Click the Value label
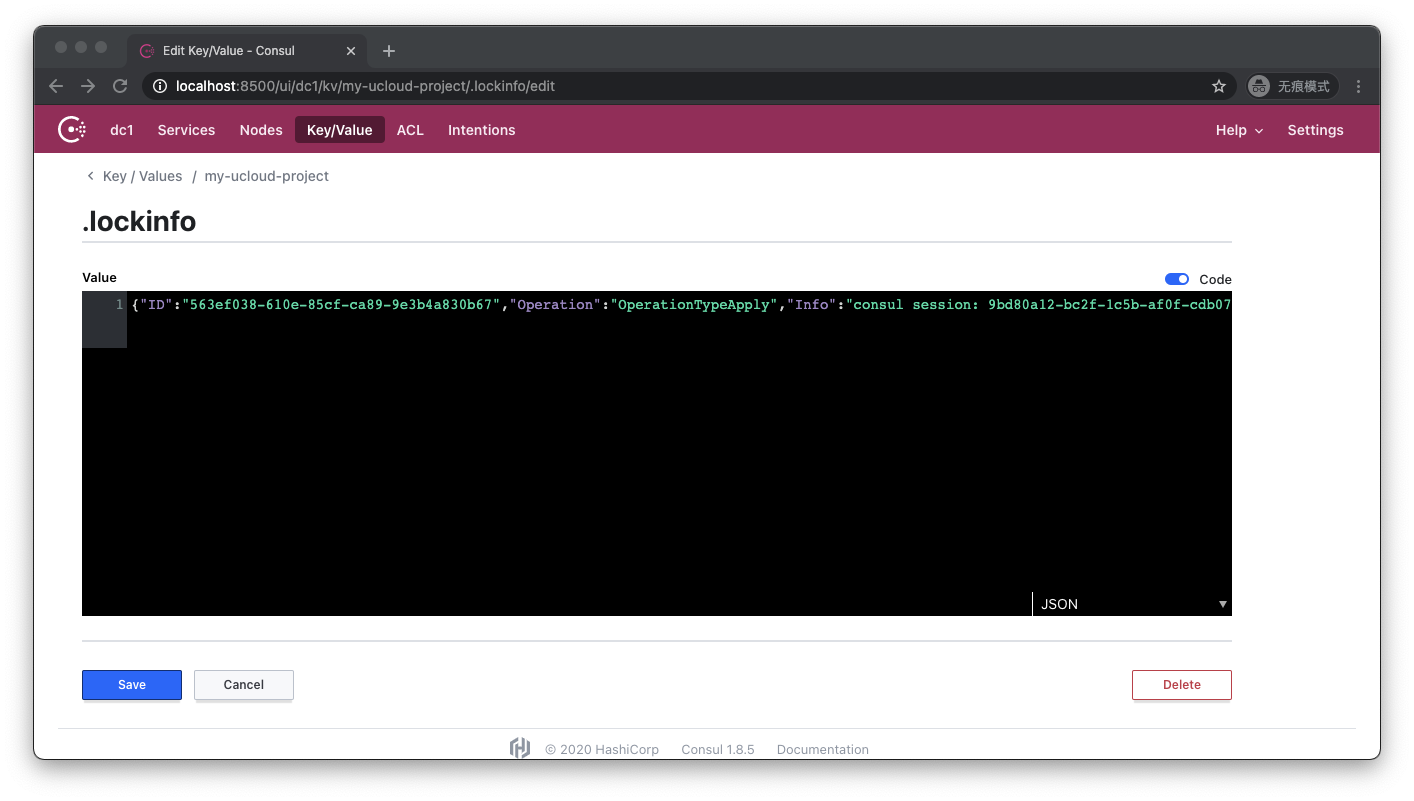The image size is (1414, 801). click(x=99, y=278)
